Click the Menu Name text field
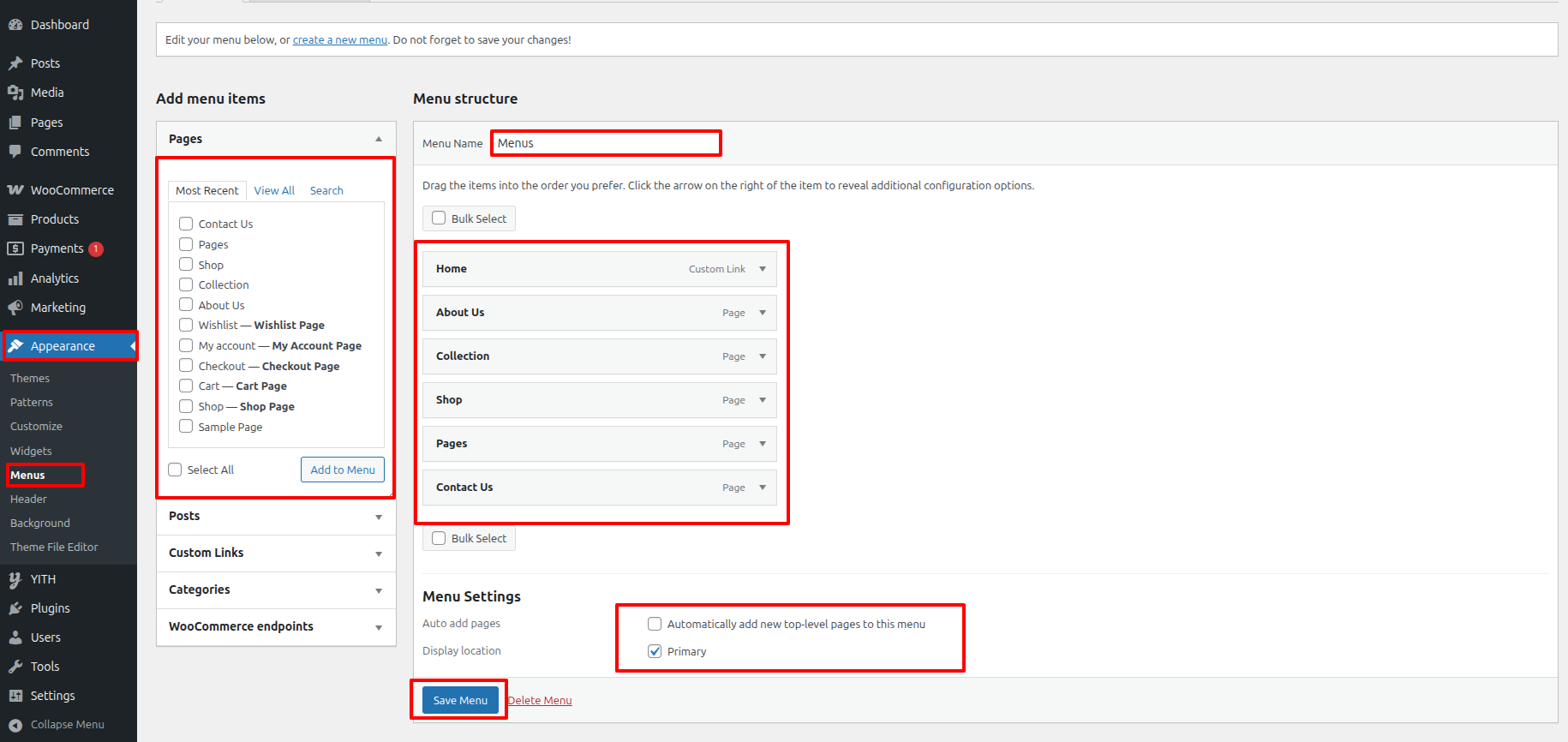This screenshot has height=742, width=1568. pos(606,143)
